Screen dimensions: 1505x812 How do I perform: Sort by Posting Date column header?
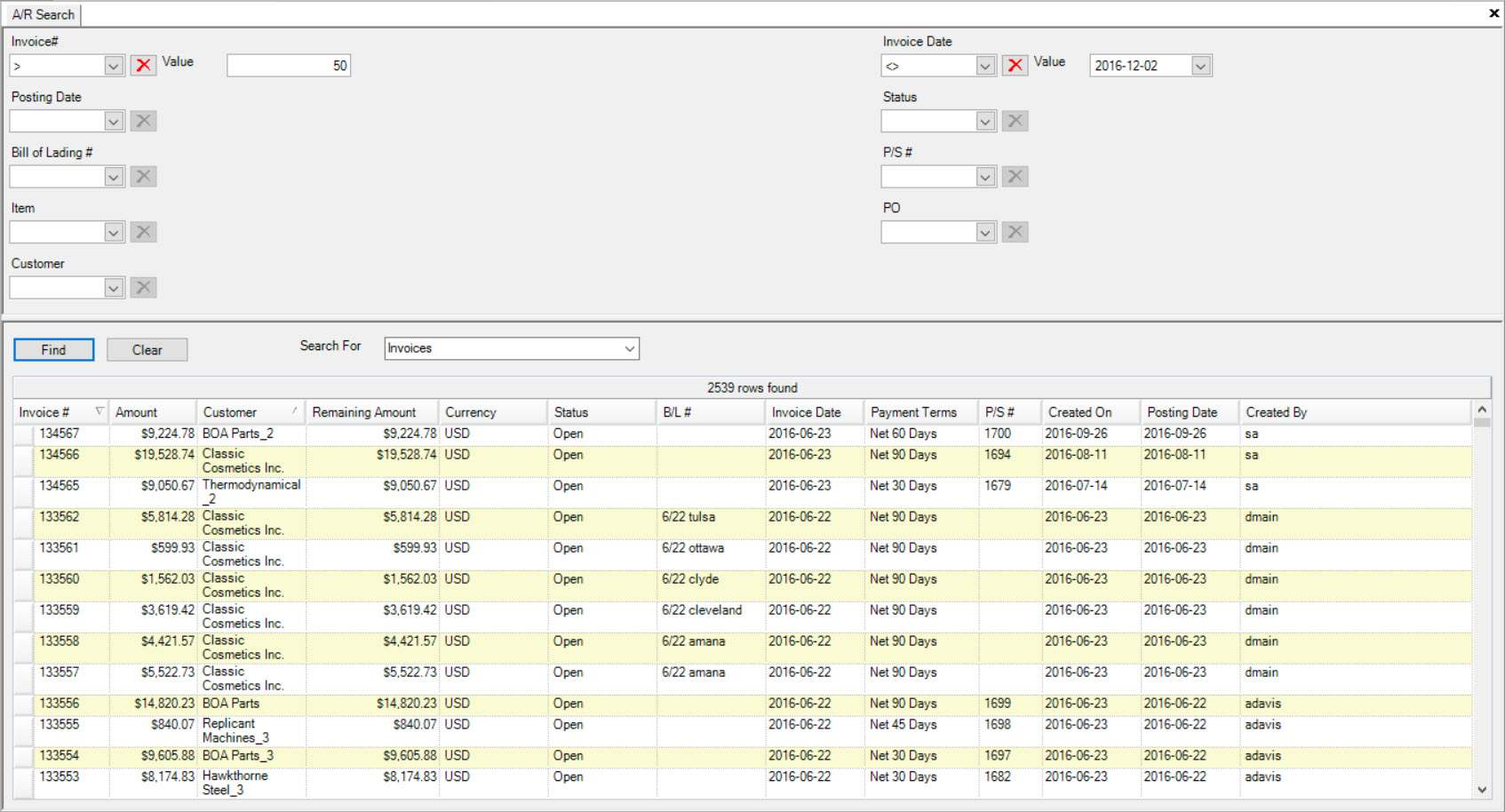point(1190,412)
